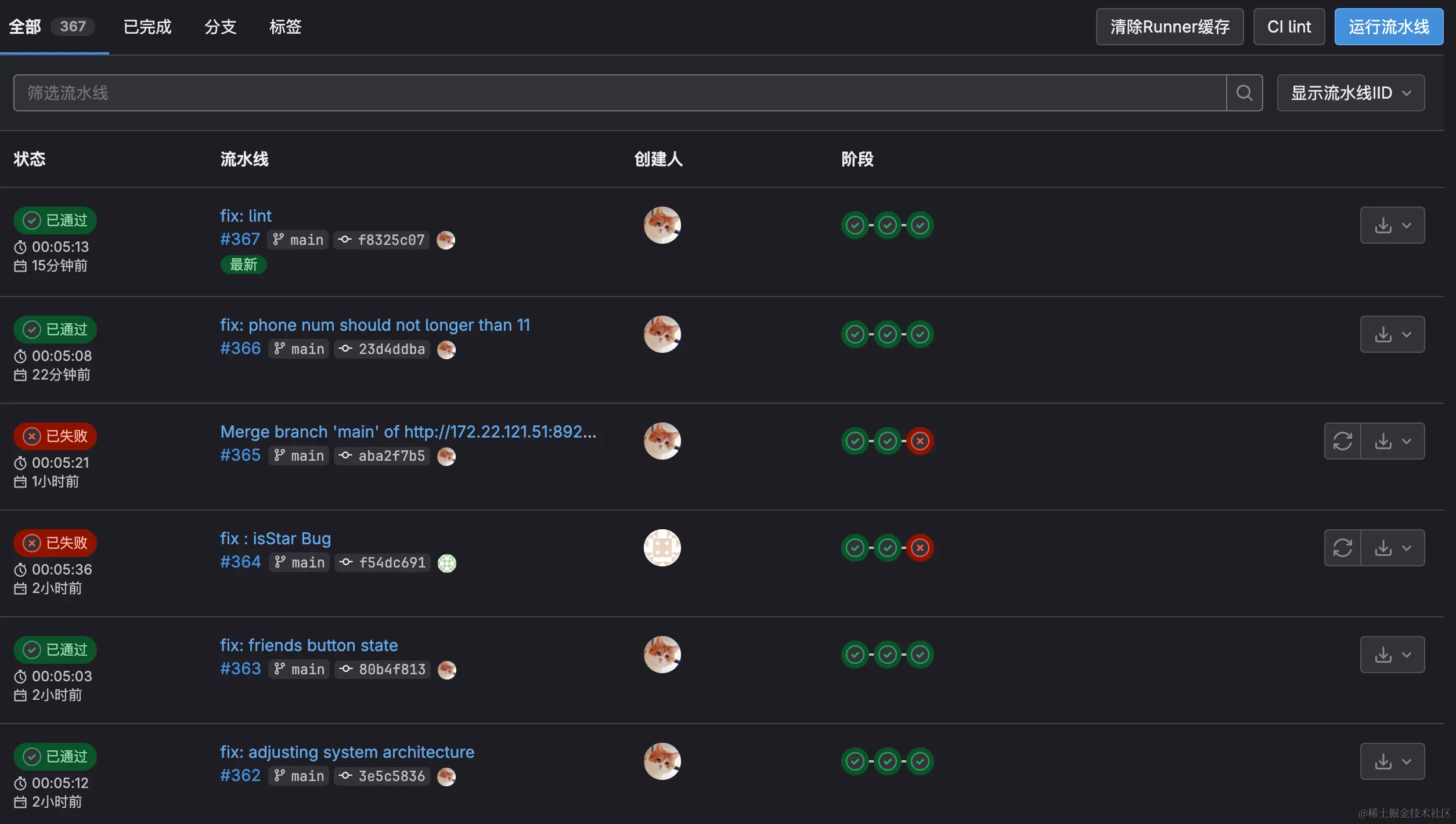Click failed third stage of pipeline #365
The height and width of the screenshot is (824, 1456).
pyautogui.click(x=920, y=441)
